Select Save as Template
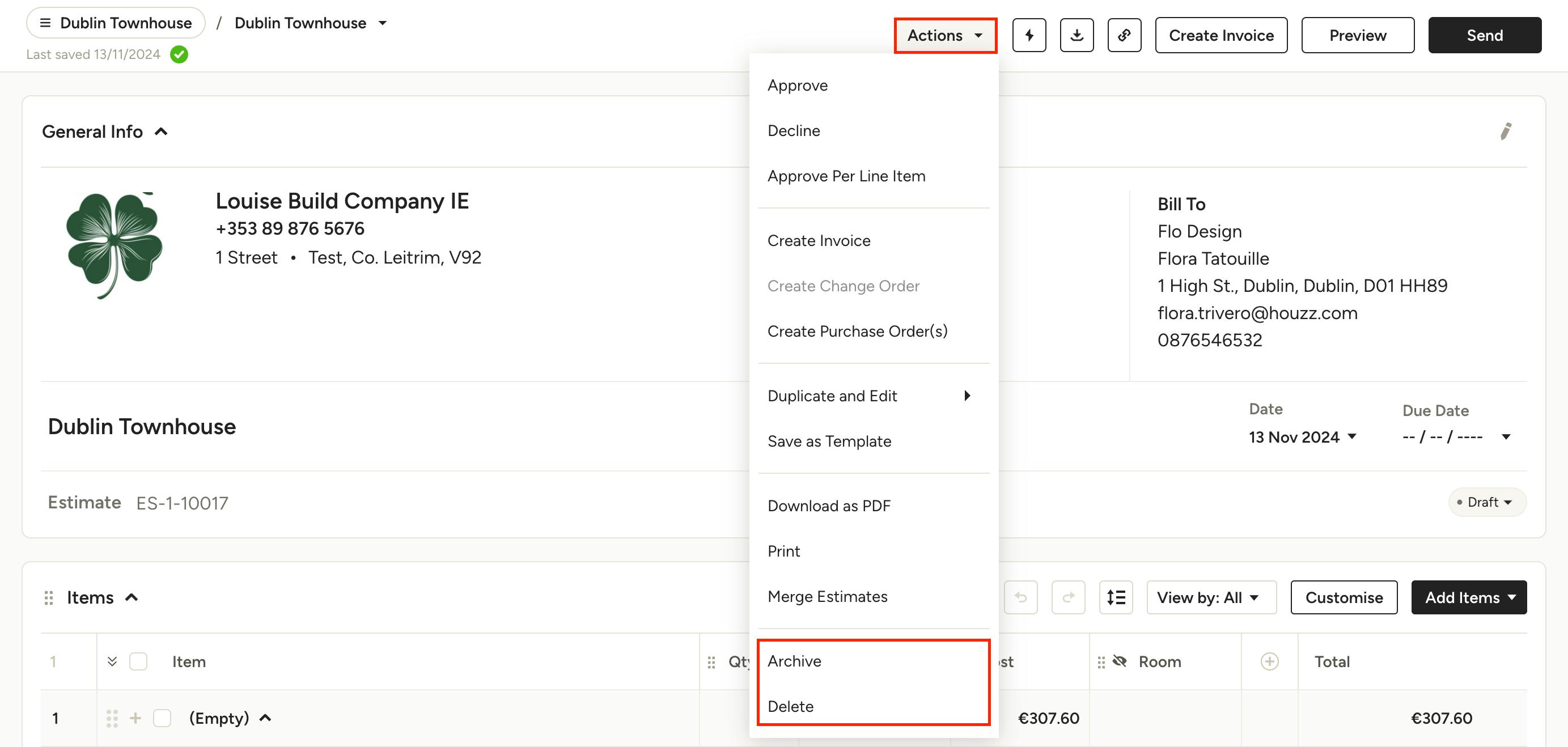Image resolution: width=1568 pixels, height=747 pixels. coord(874,442)
